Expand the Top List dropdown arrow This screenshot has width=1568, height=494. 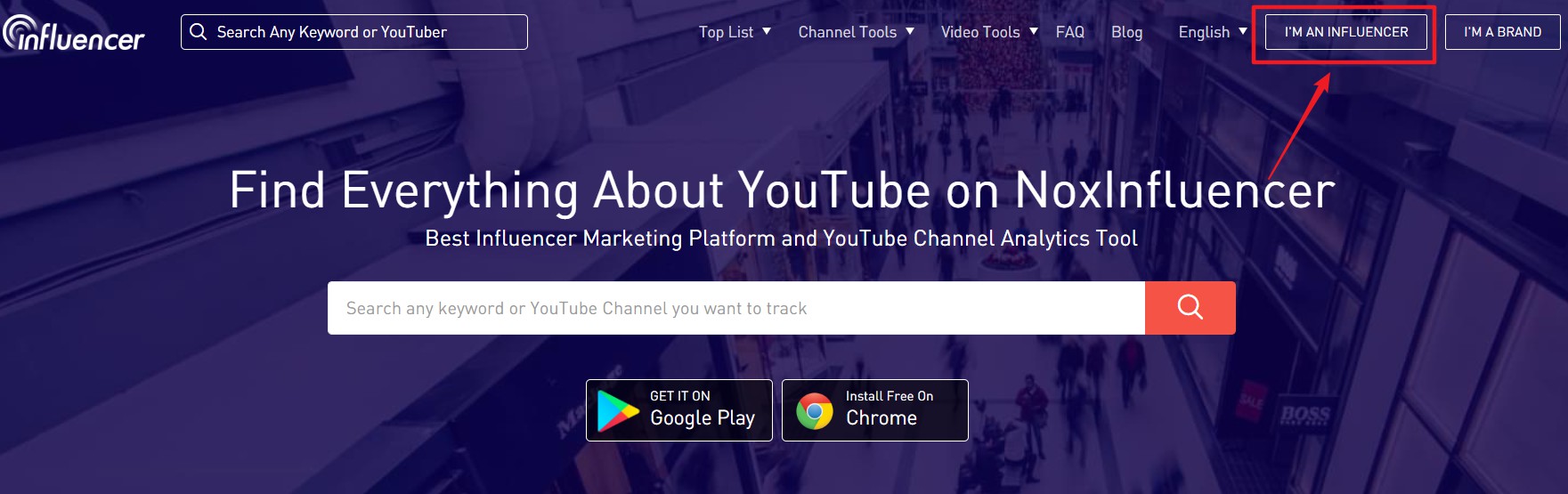(x=766, y=31)
